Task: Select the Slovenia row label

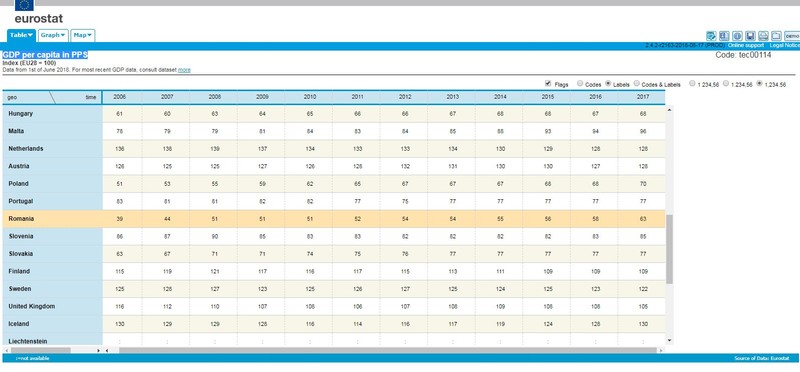Action: coord(21,236)
